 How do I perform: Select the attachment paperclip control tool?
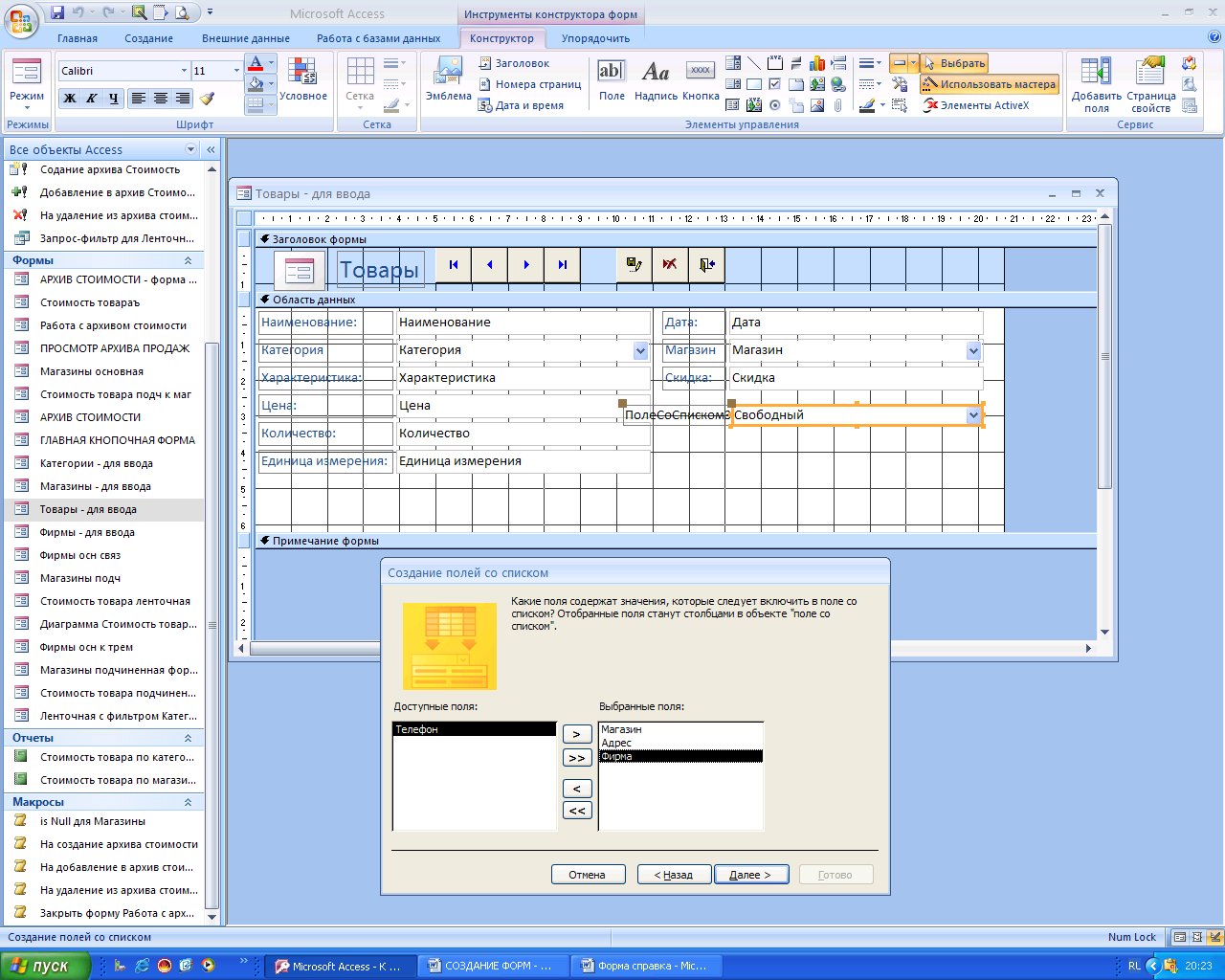coord(838,105)
